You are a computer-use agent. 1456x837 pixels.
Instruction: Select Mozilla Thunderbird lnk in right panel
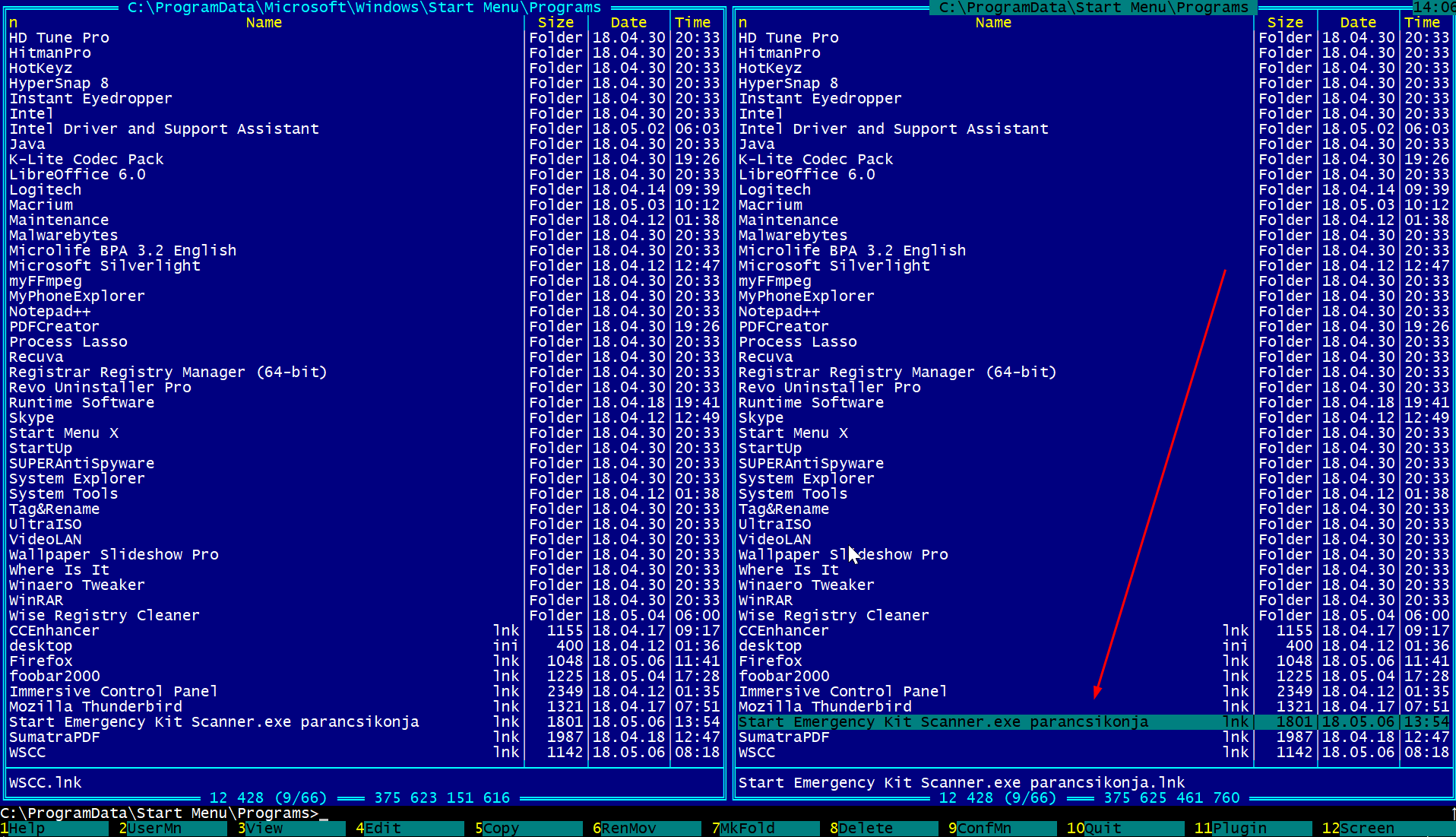[x=993, y=707]
